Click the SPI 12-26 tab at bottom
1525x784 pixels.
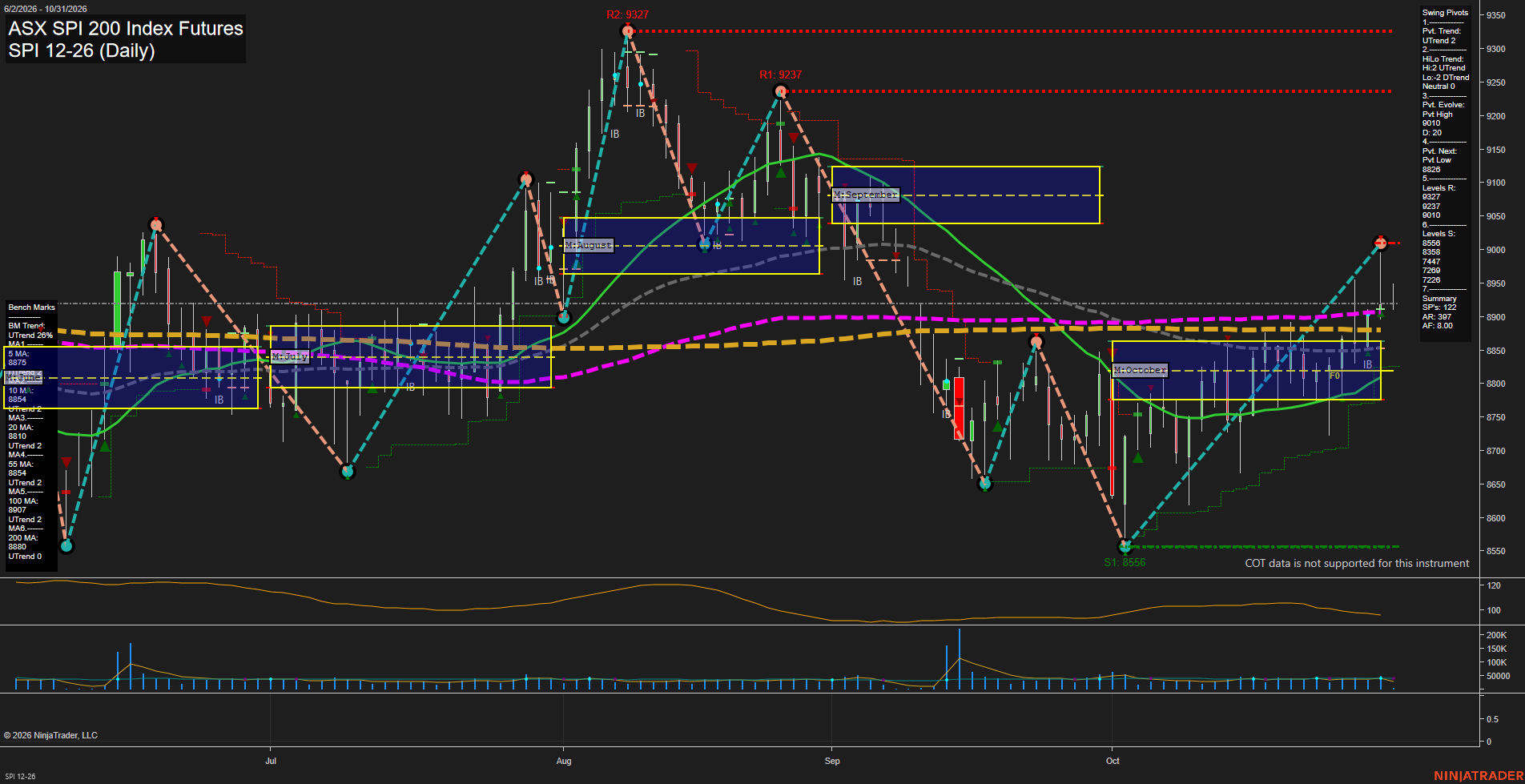(20, 776)
